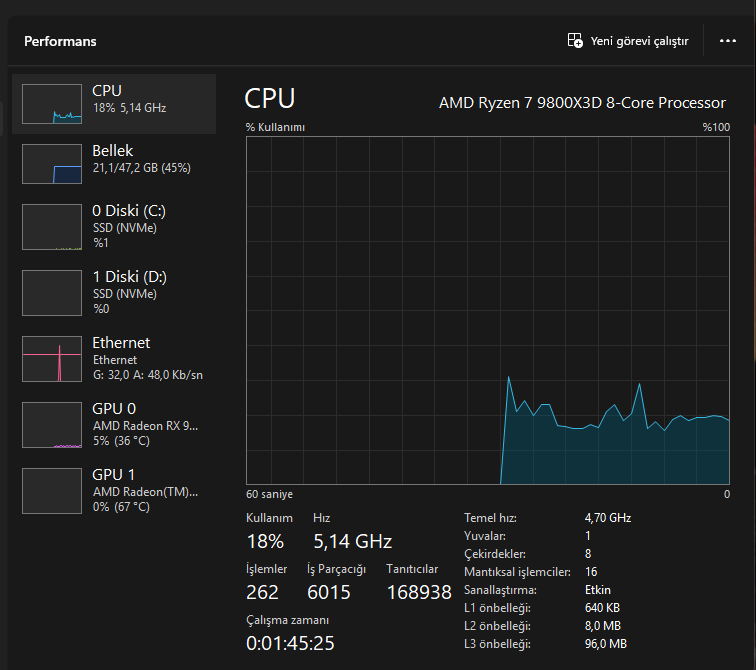
Task: Click the 'Performans' page title
Action: click(60, 41)
